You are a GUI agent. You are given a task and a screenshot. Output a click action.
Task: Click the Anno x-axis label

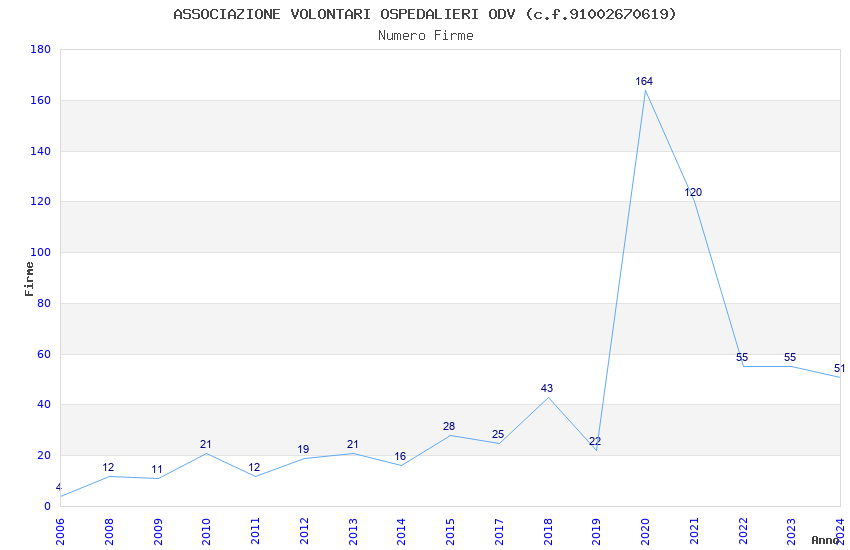pyautogui.click(x=825, y=540)
